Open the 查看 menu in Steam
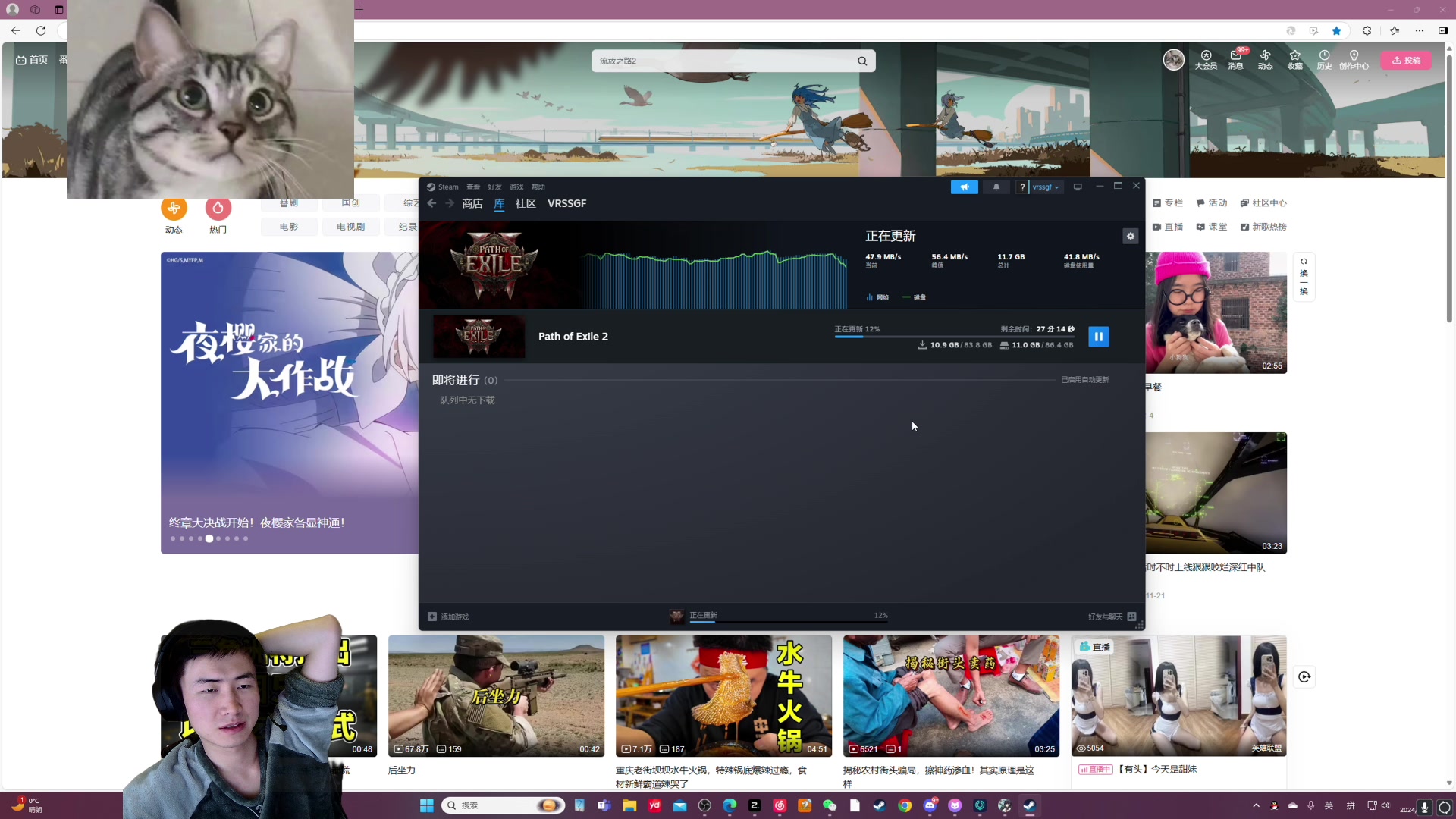Screen dimensions: 1456x819 (473, 187)
